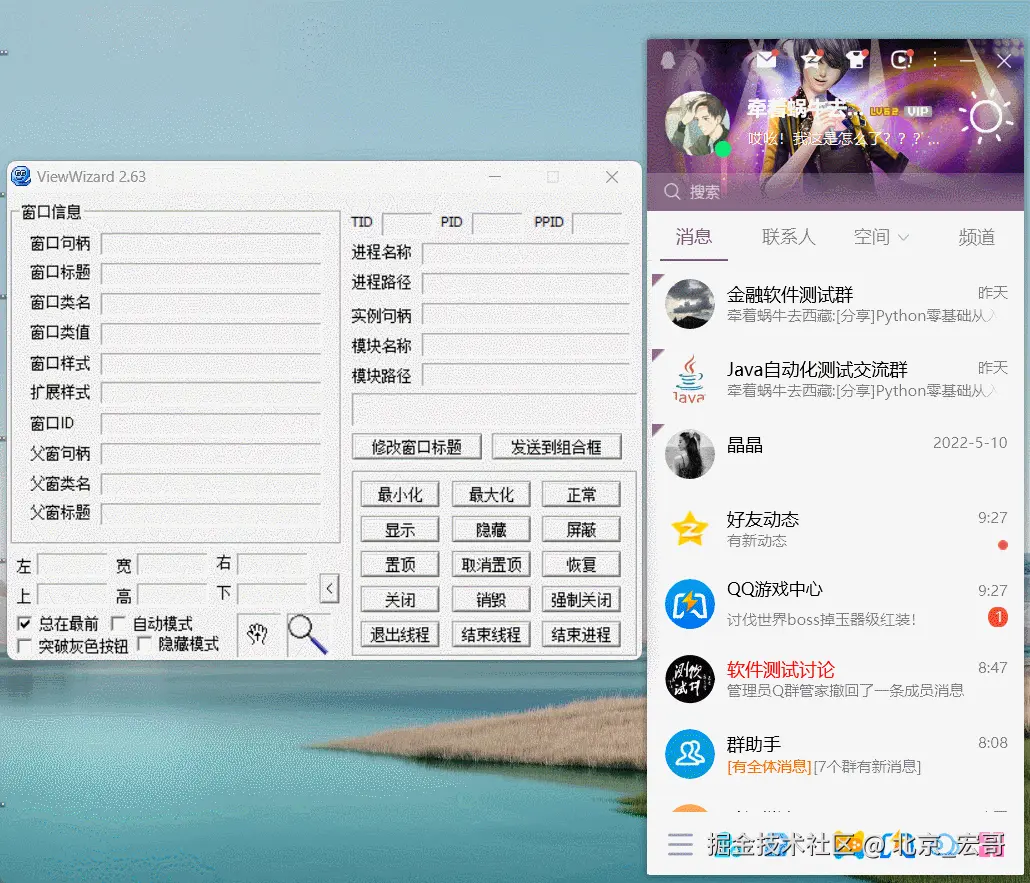Screen dimensions: 1030x883
Task: Click the green online status dot
Action: (723, 149)
